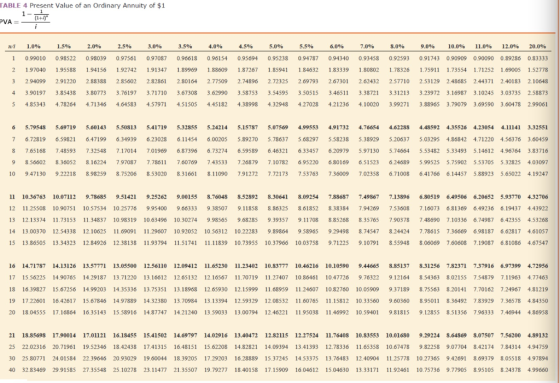Image resolution: width=560 pixels, height=383 pixels.
Task: Click bold value 5.79548 in row 6
Action: point(35,127)
